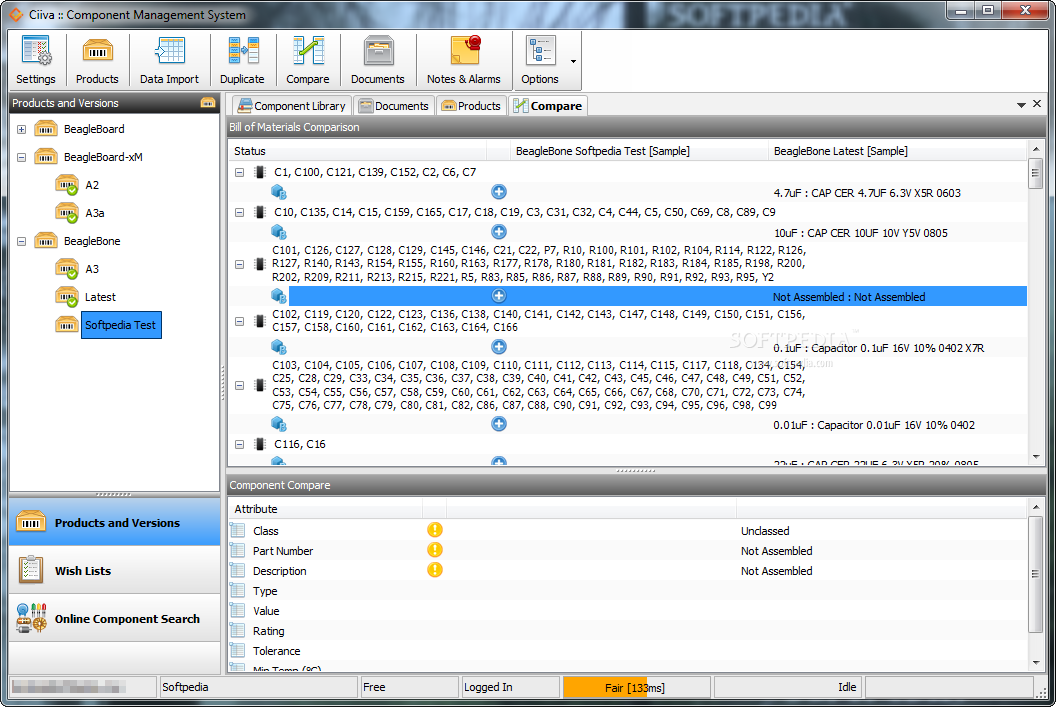
Task: Click plus icon in Not Assembled row
Action: coord(499,296)
